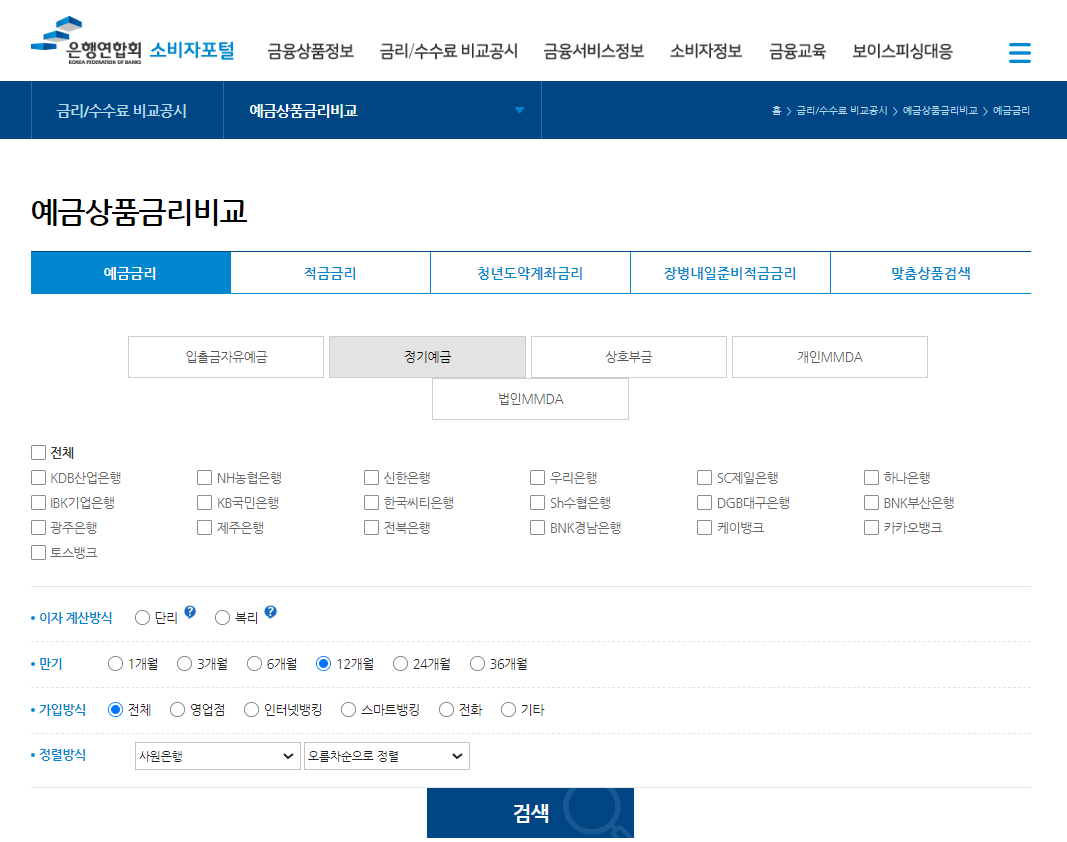
Task: Select the 단리 interest calculation radio button
Action: pos(141,617)
